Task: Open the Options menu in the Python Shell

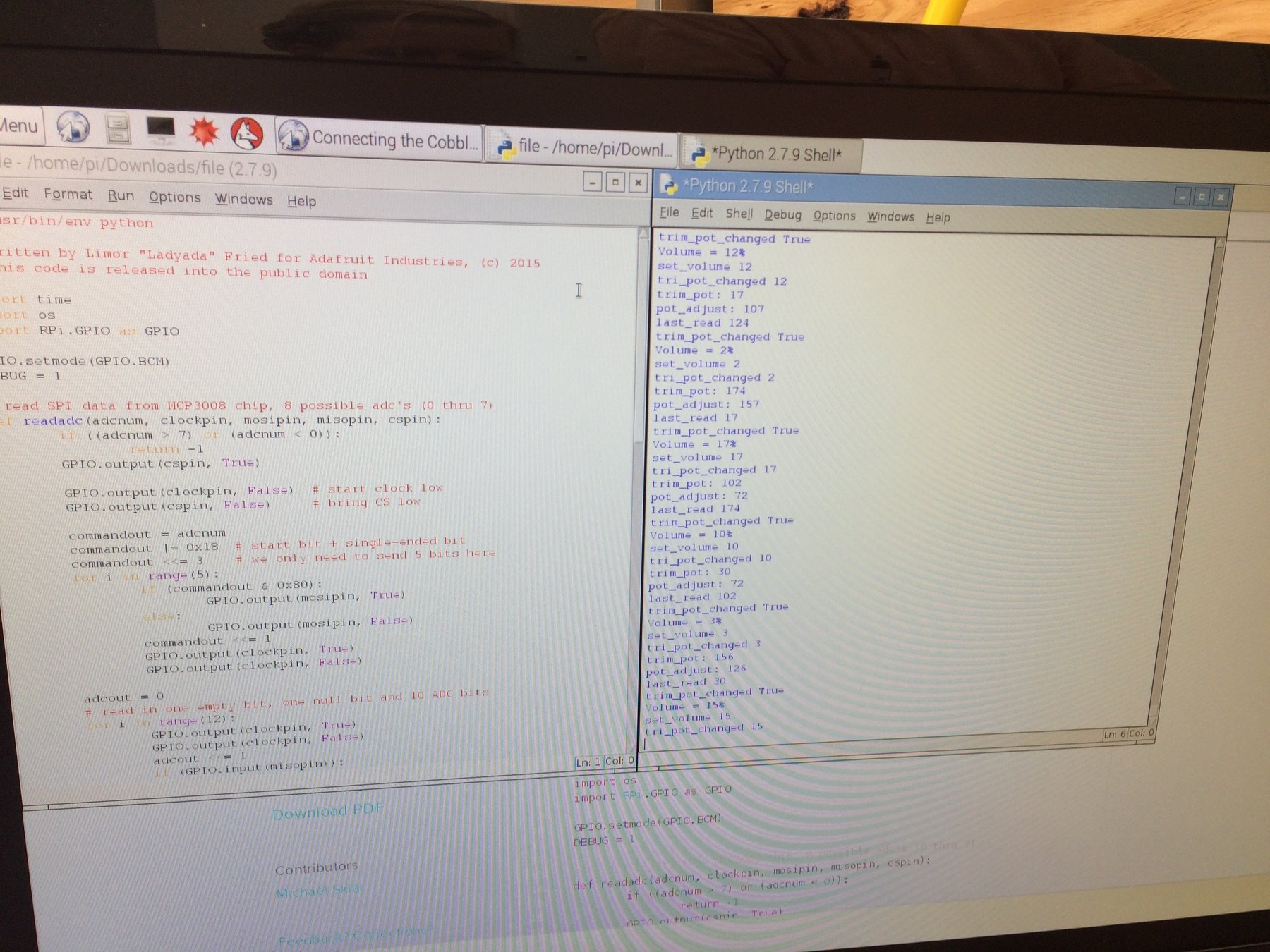Action: click(834, 216)
